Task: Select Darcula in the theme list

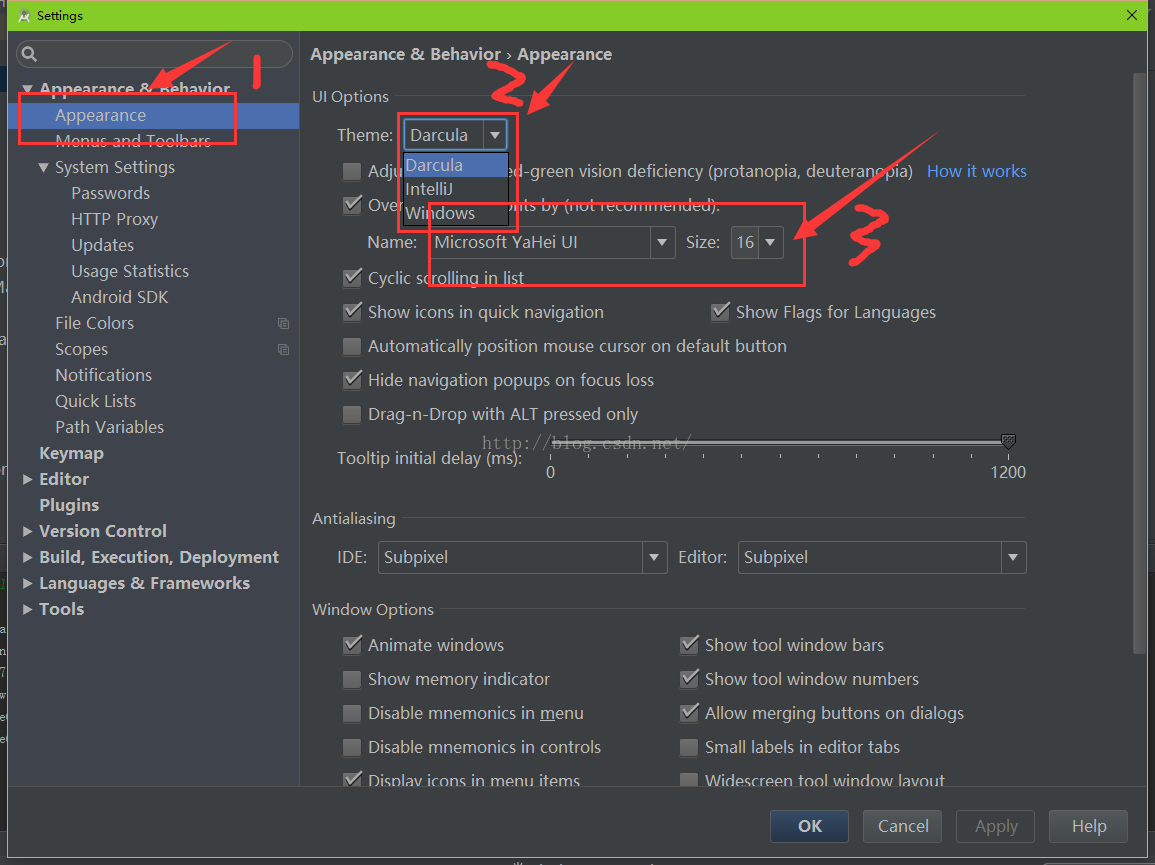Action: coord(456,165)
